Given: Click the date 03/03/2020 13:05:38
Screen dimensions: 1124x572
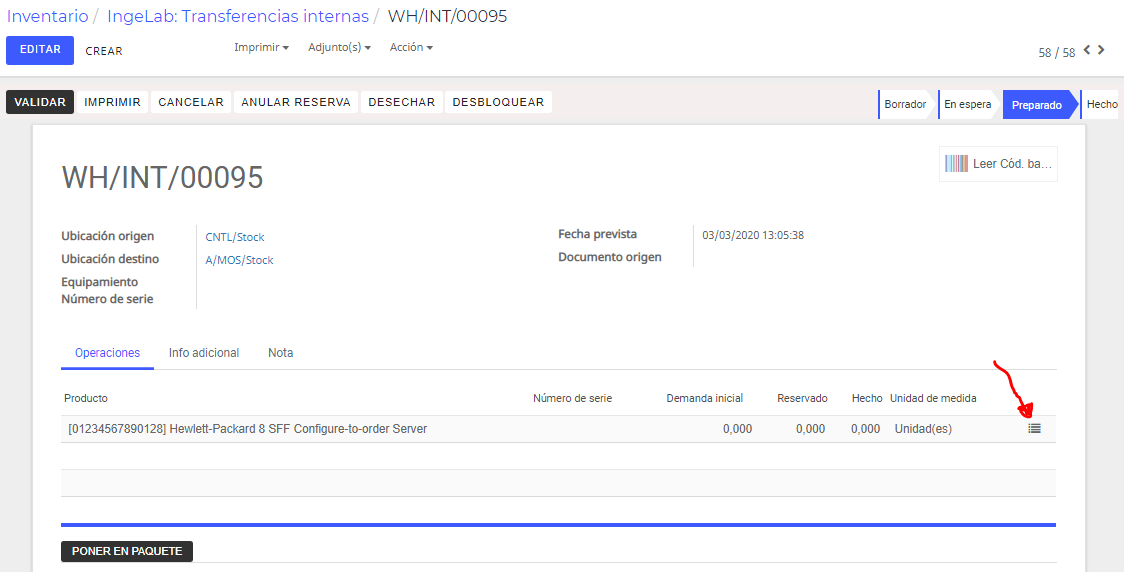Looking at the screenshot, I should [753, 235].
